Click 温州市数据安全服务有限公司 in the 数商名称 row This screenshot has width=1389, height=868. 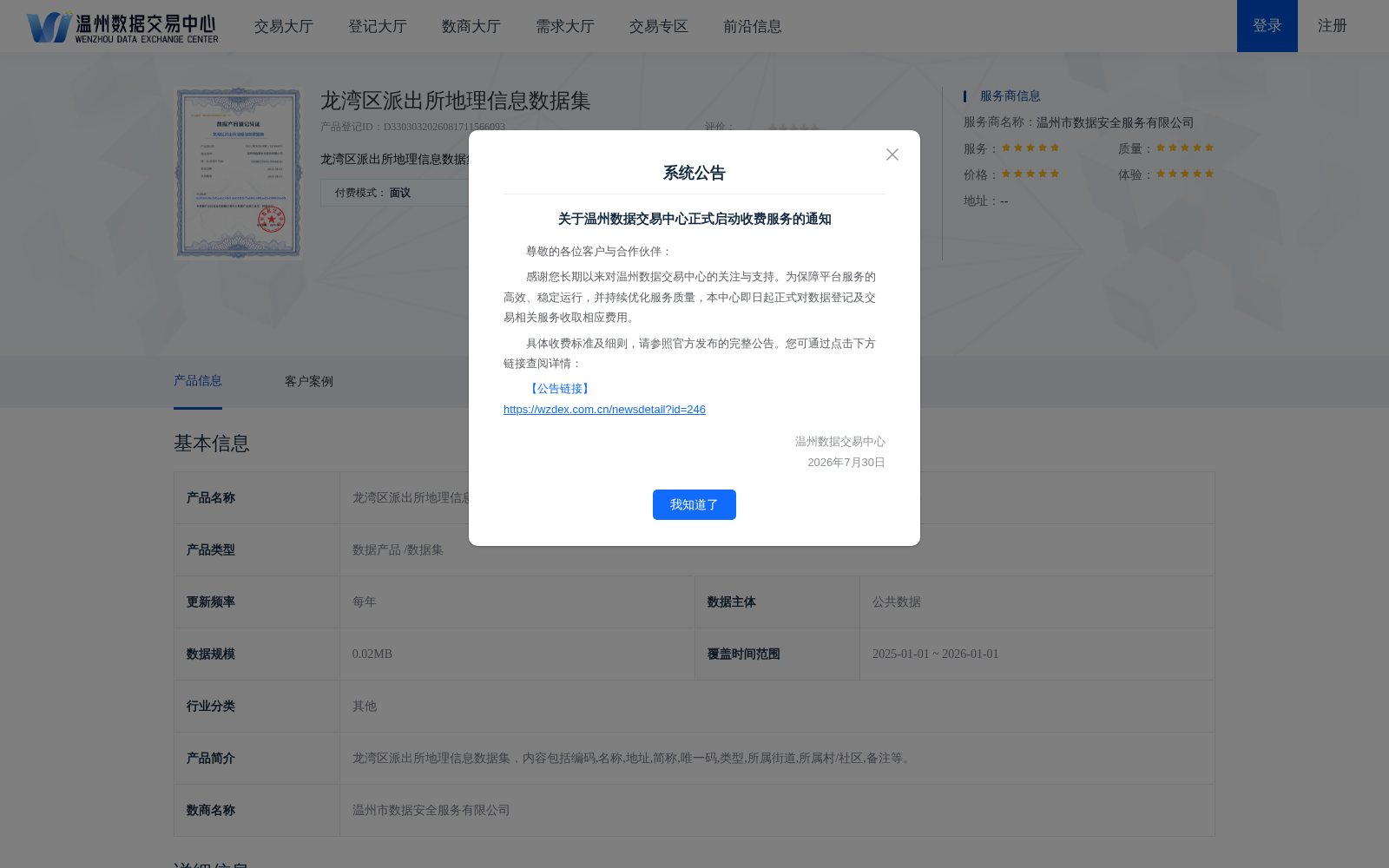431,810
